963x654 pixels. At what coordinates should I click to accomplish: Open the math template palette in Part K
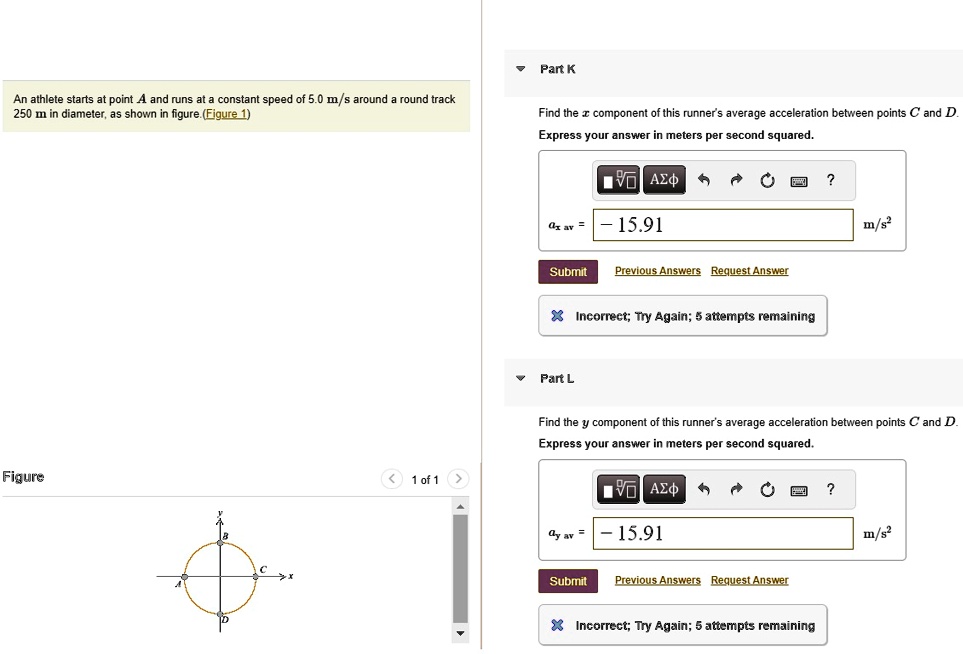tap(617, 179)
